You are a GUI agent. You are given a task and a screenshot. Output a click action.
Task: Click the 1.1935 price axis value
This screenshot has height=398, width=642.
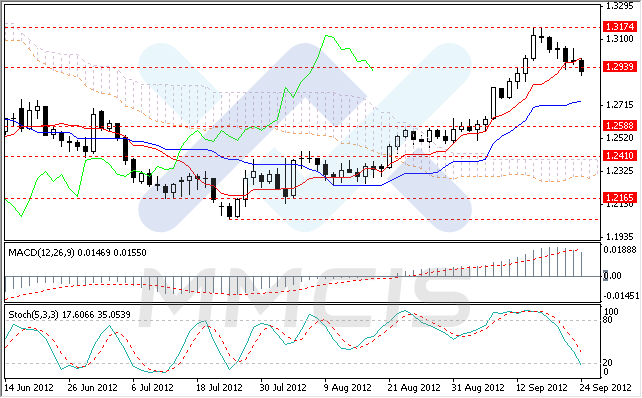click(620, 236)
